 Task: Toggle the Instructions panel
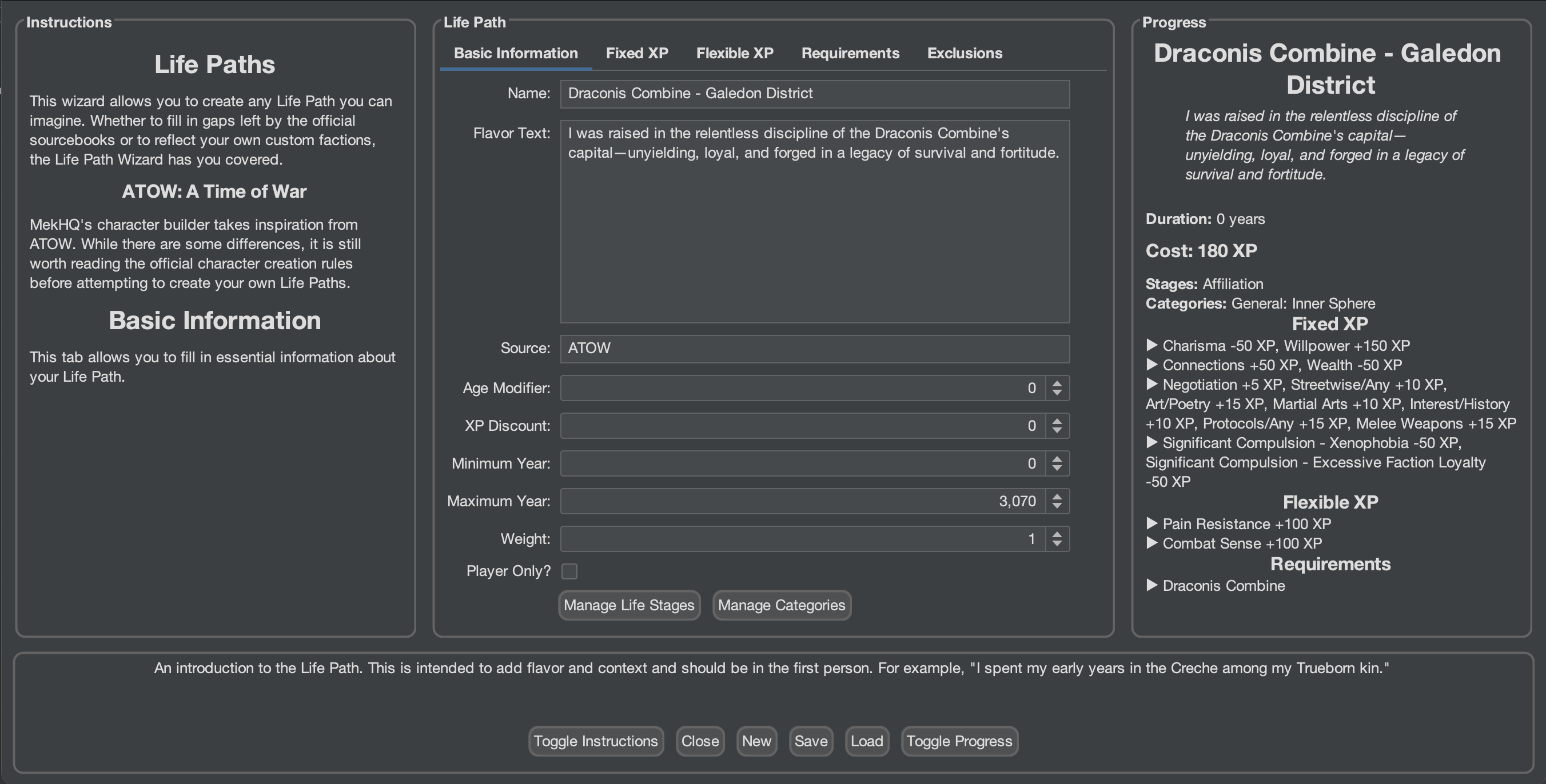pos(595,741)
